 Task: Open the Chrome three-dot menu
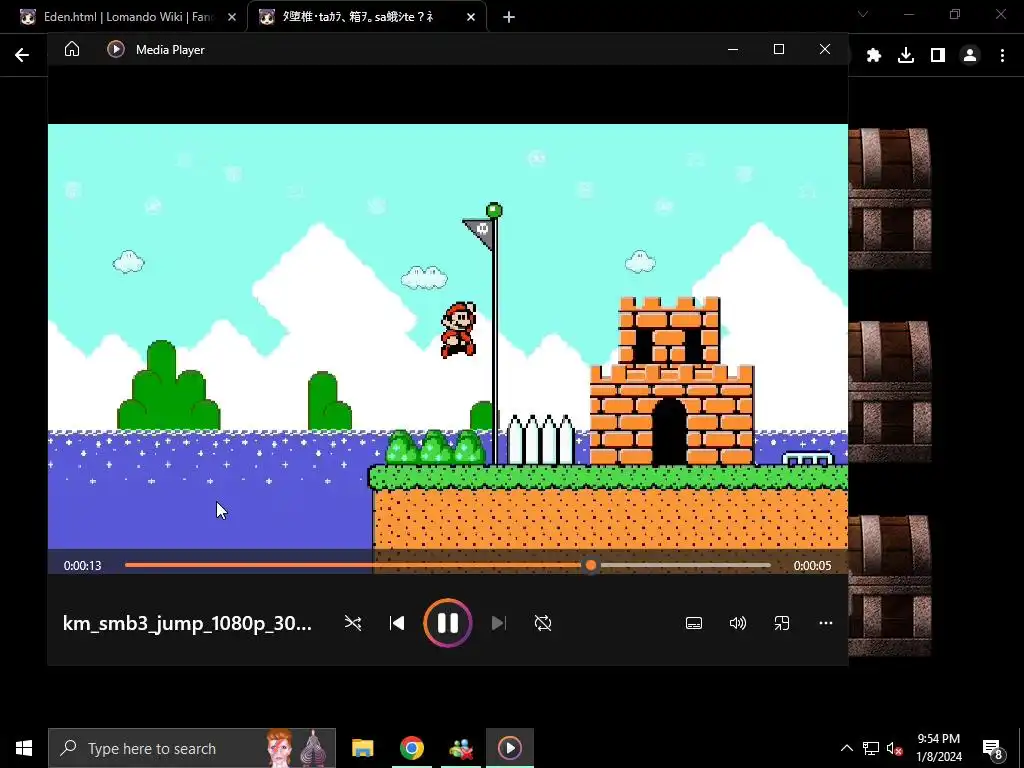[1002, 55]
